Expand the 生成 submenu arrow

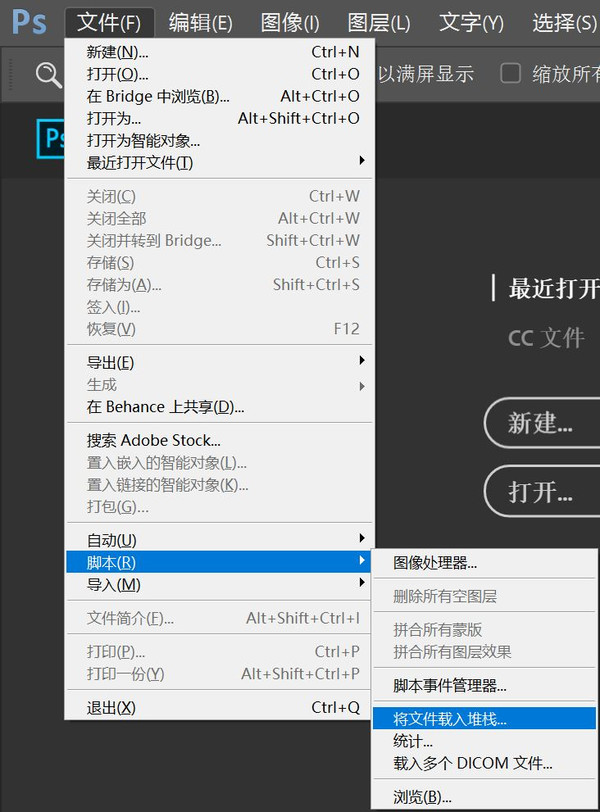coord(362,386)
